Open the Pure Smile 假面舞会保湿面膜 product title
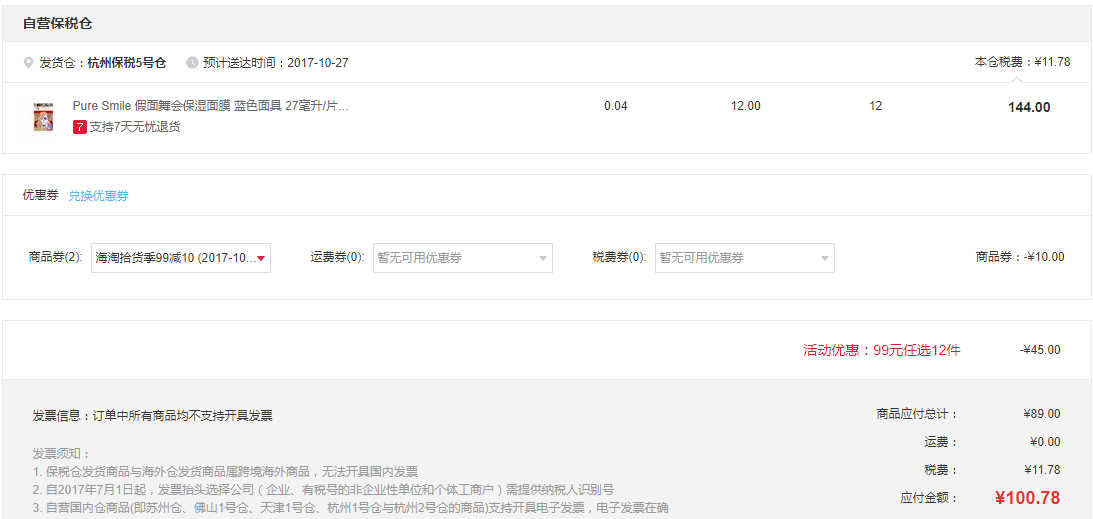 211,106
